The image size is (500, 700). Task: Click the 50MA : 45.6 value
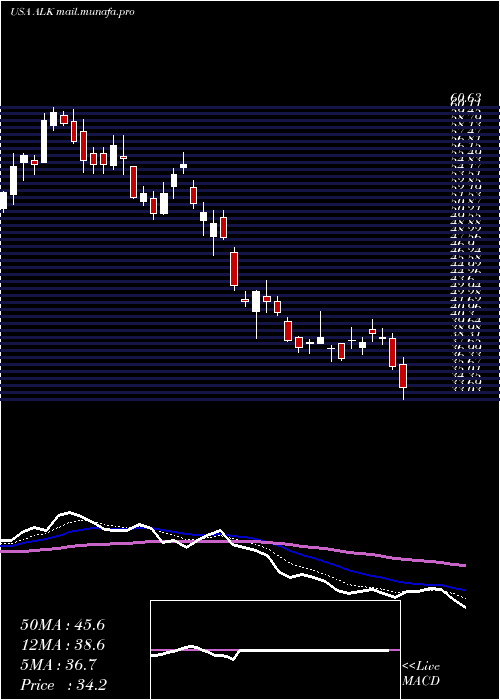click(x=62, y=625)
